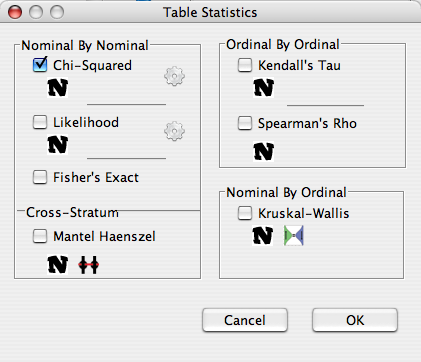
Task: Click the N icon under Mantel Haenszel
Action: tap(58, 265)
